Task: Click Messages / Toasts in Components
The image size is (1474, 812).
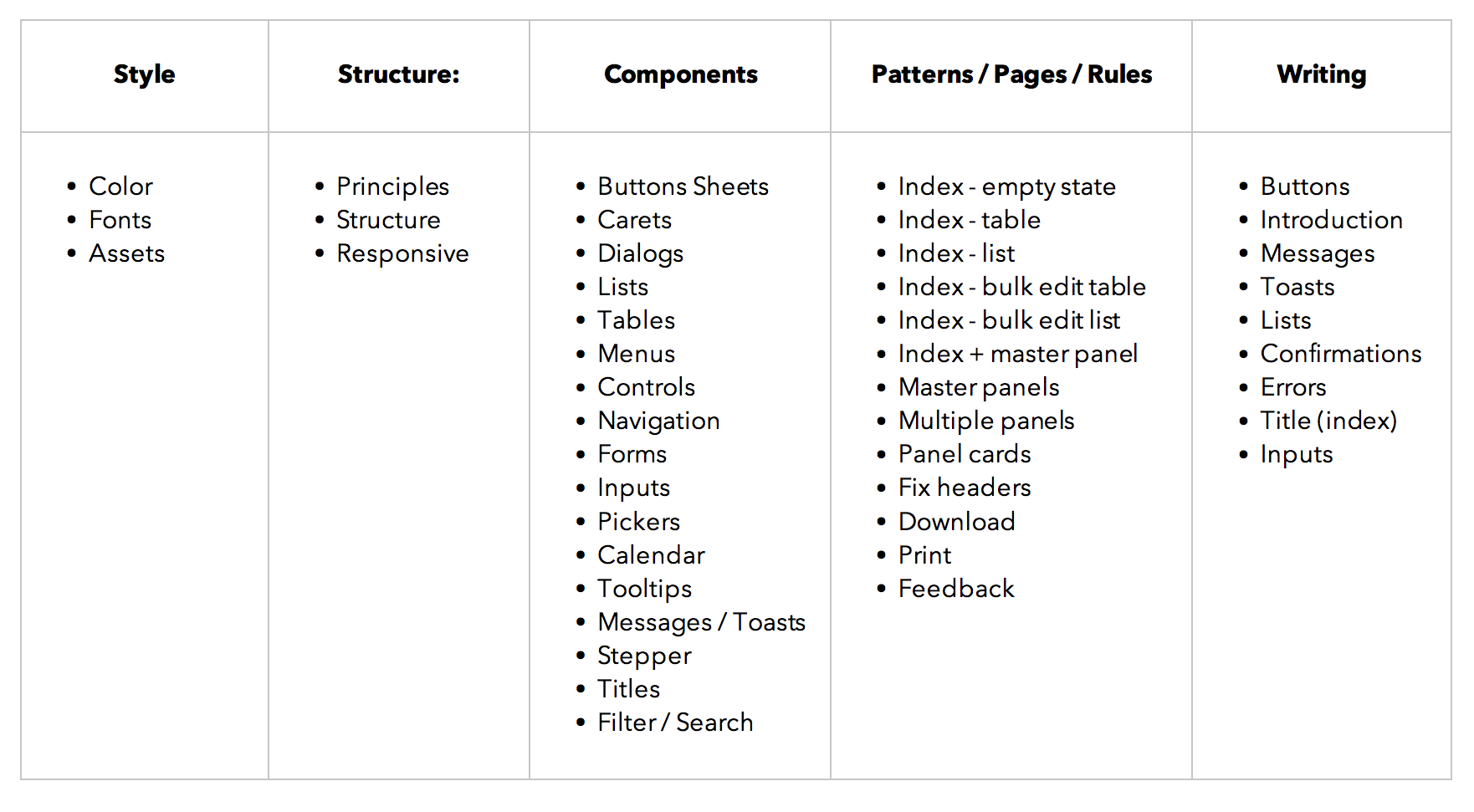Action: click(701, 622)
